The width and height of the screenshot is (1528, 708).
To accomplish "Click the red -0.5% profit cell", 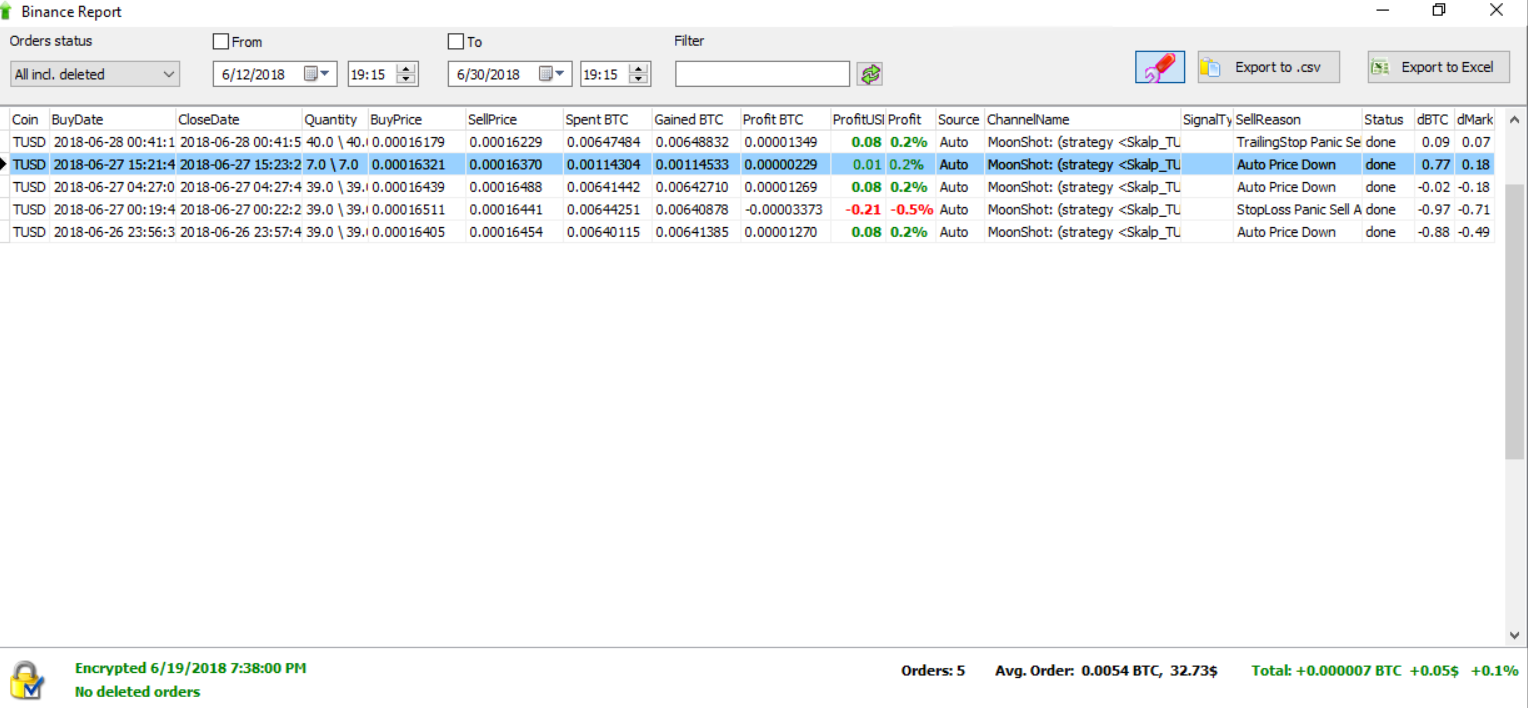I will pyautogui.click(x=910, y=209).
